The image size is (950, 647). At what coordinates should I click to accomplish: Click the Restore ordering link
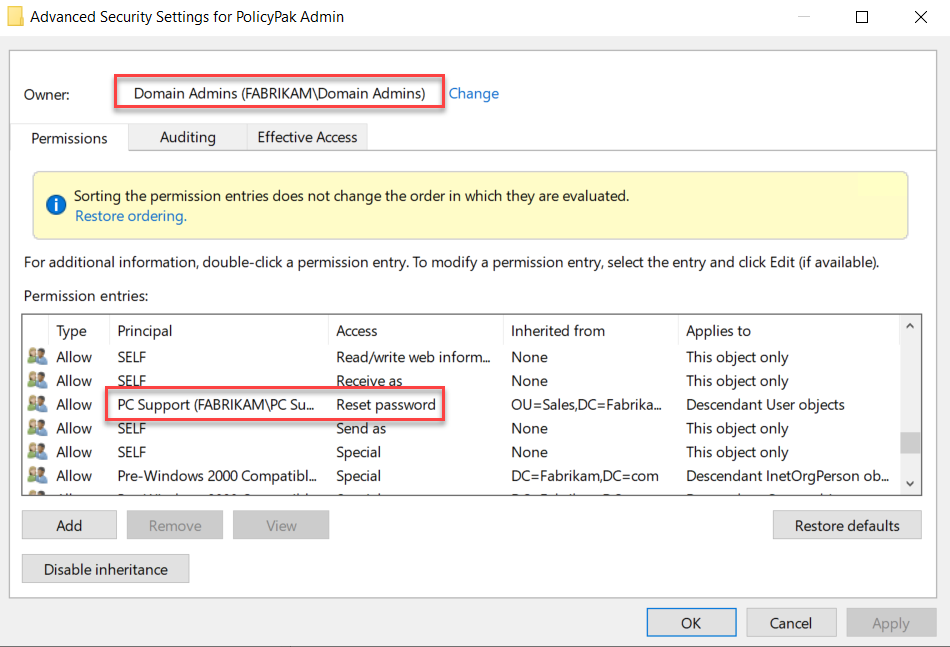click(131, 216)
